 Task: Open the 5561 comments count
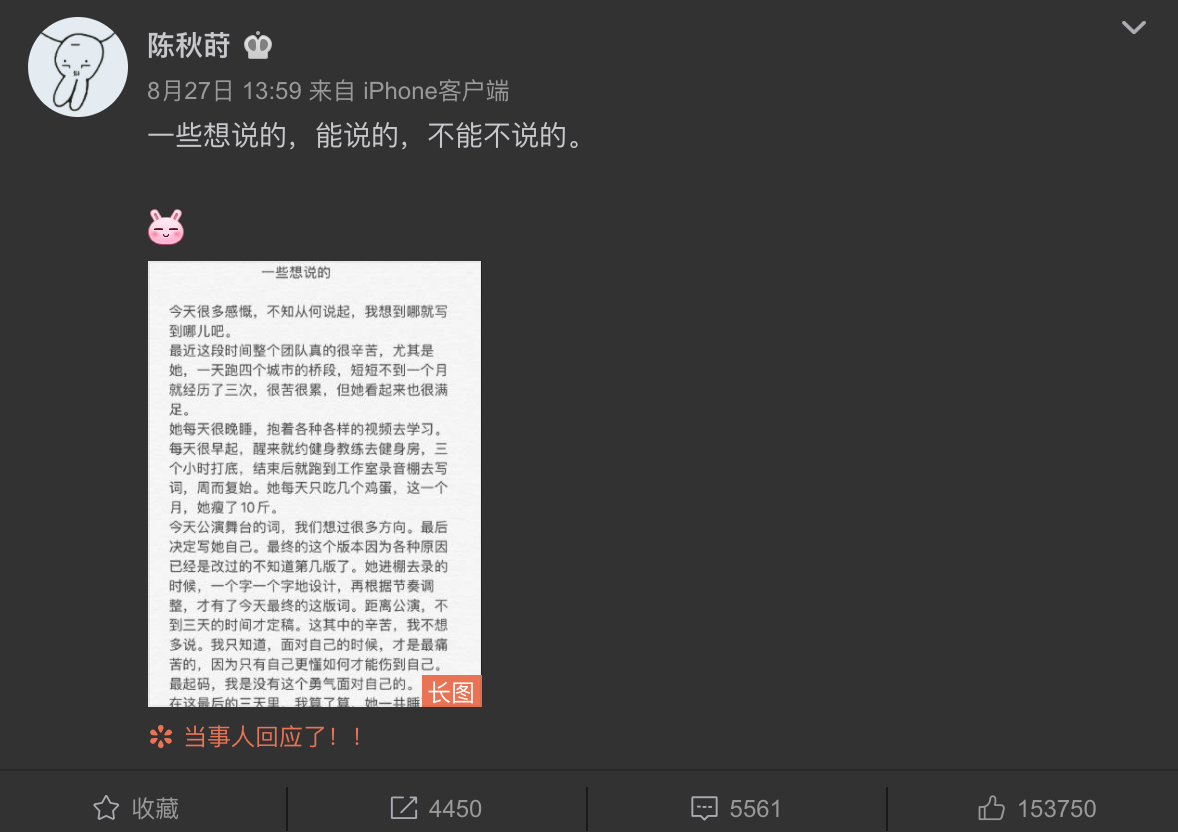coord(755,809)
